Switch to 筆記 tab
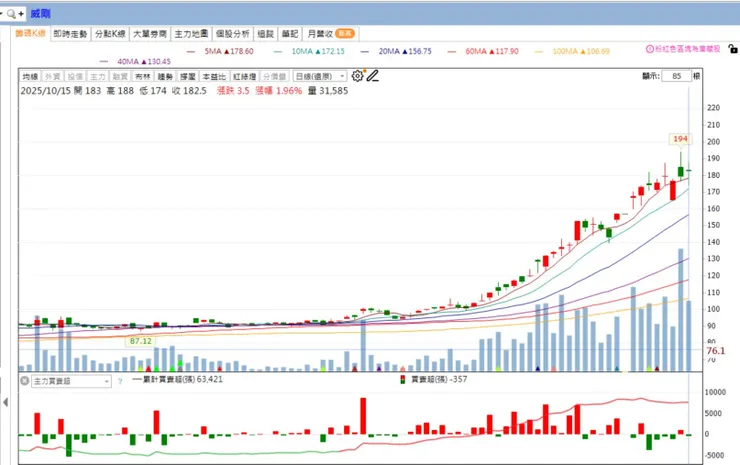The image size is (740, 465). (x=290, y=34)
